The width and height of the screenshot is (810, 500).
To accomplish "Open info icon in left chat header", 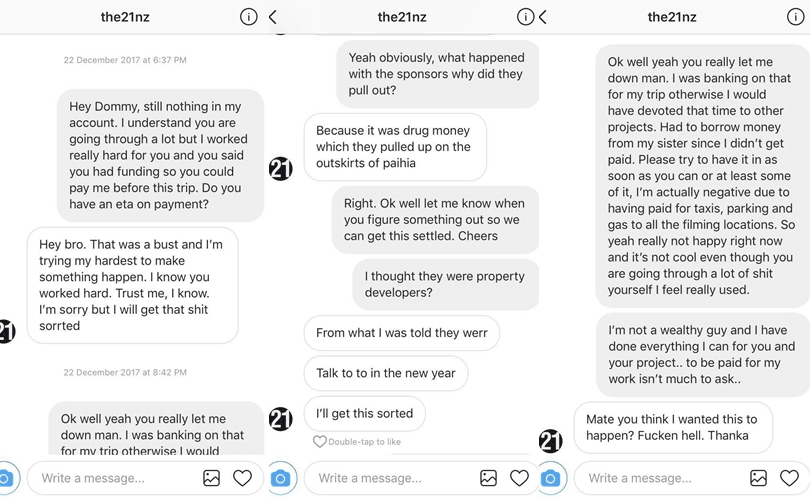I will coord(249,16).
